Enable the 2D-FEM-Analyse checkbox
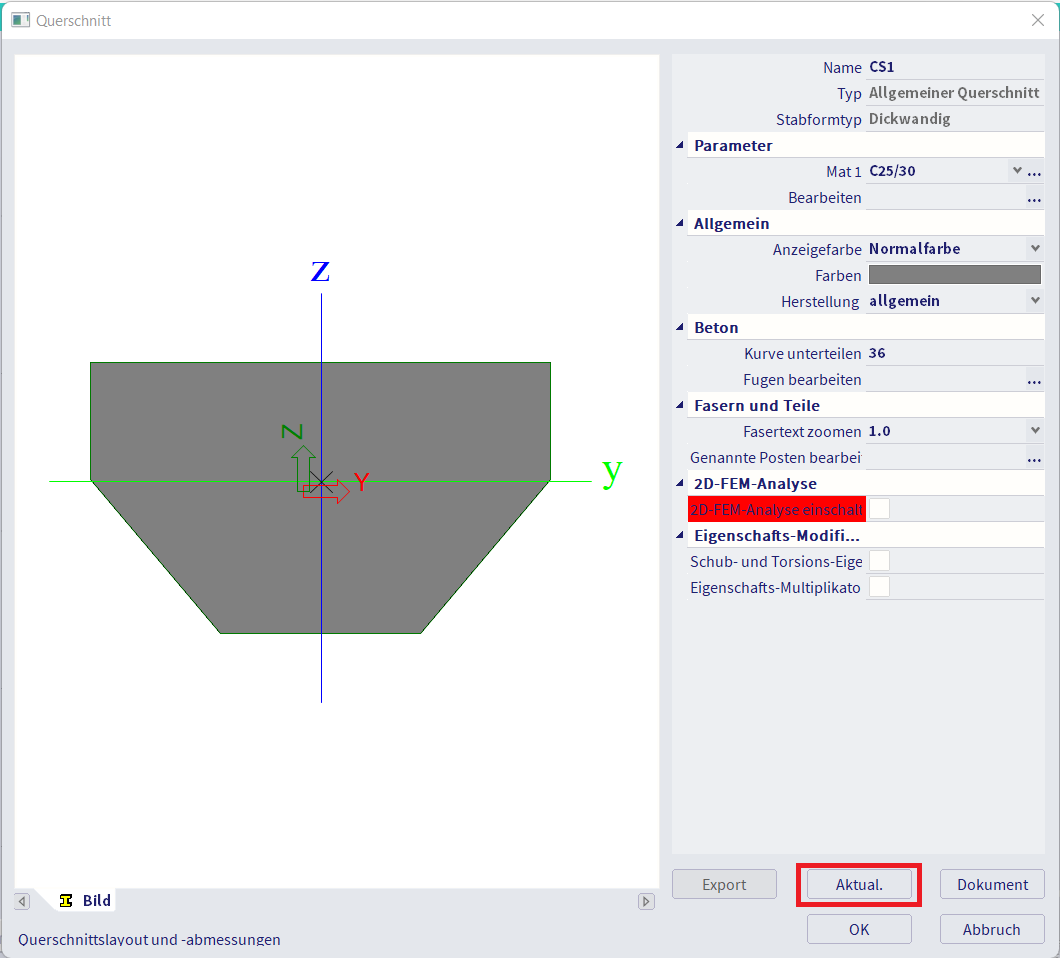Screen dimensions: 1060x958 (879, 509)
